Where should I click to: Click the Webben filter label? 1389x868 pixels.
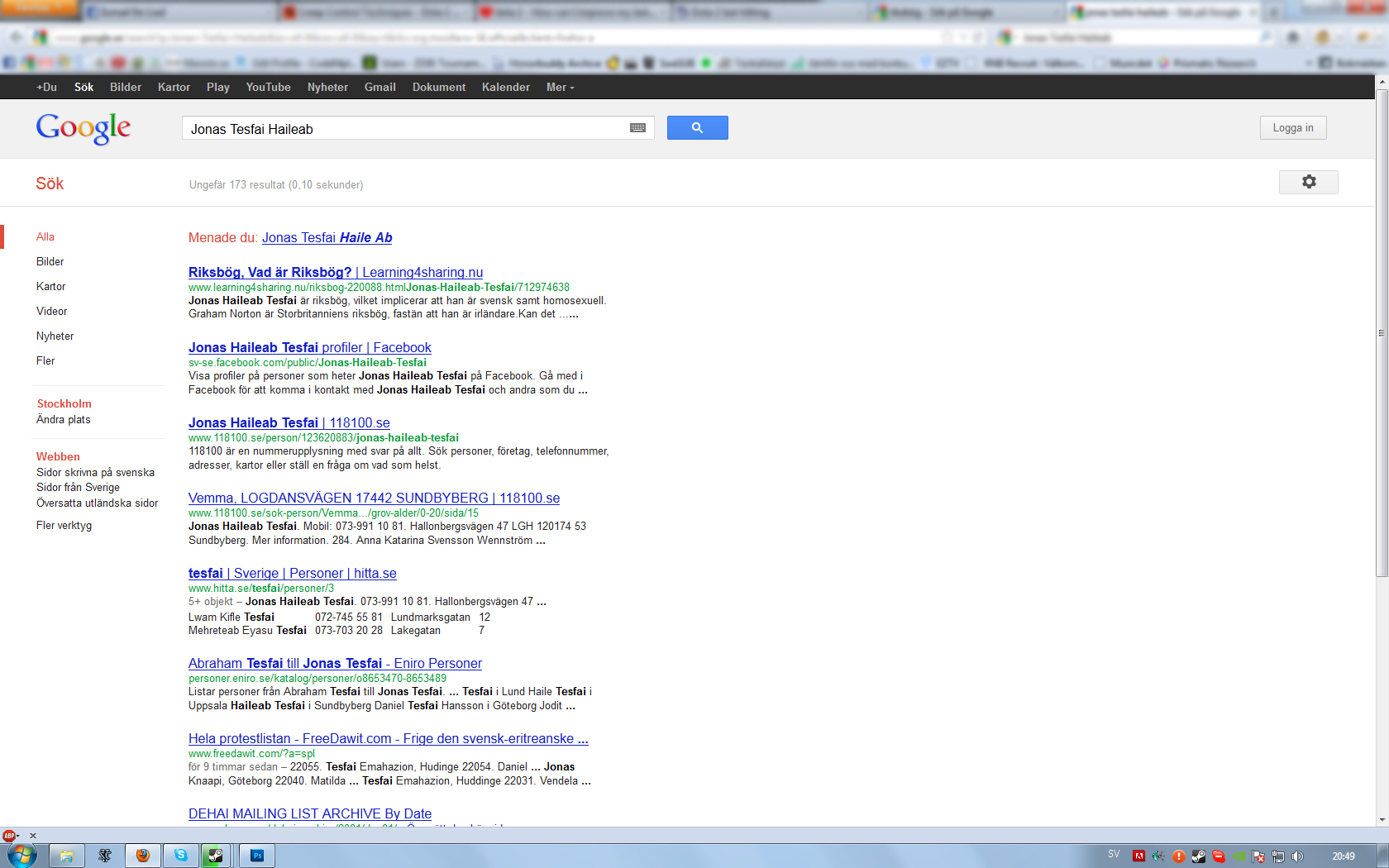(58, 456)
